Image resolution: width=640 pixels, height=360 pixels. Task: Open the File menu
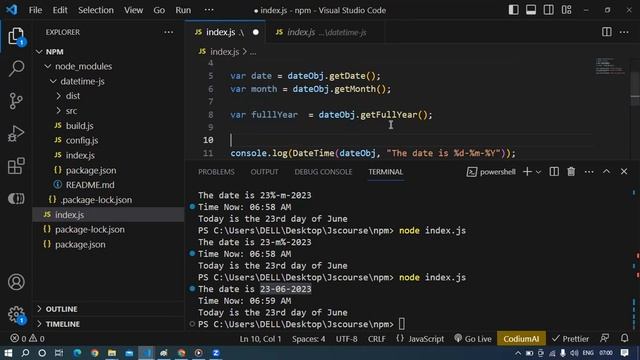(x=35, y=10)
